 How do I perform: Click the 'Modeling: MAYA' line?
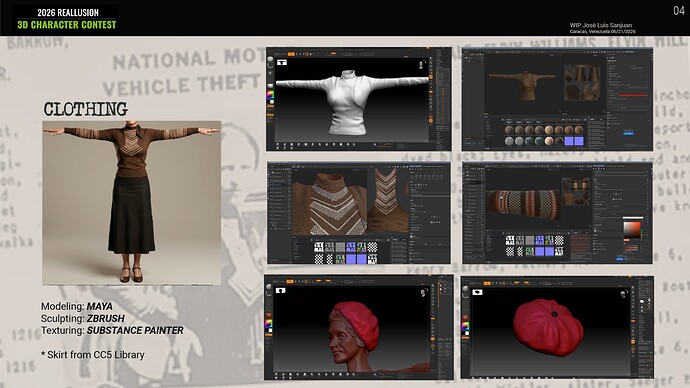(x=77, y=306)
